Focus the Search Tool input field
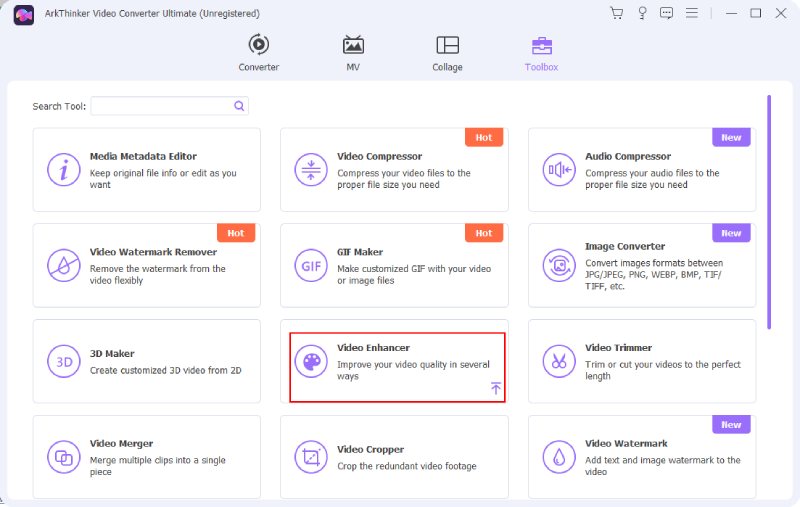 pos(169,106)
